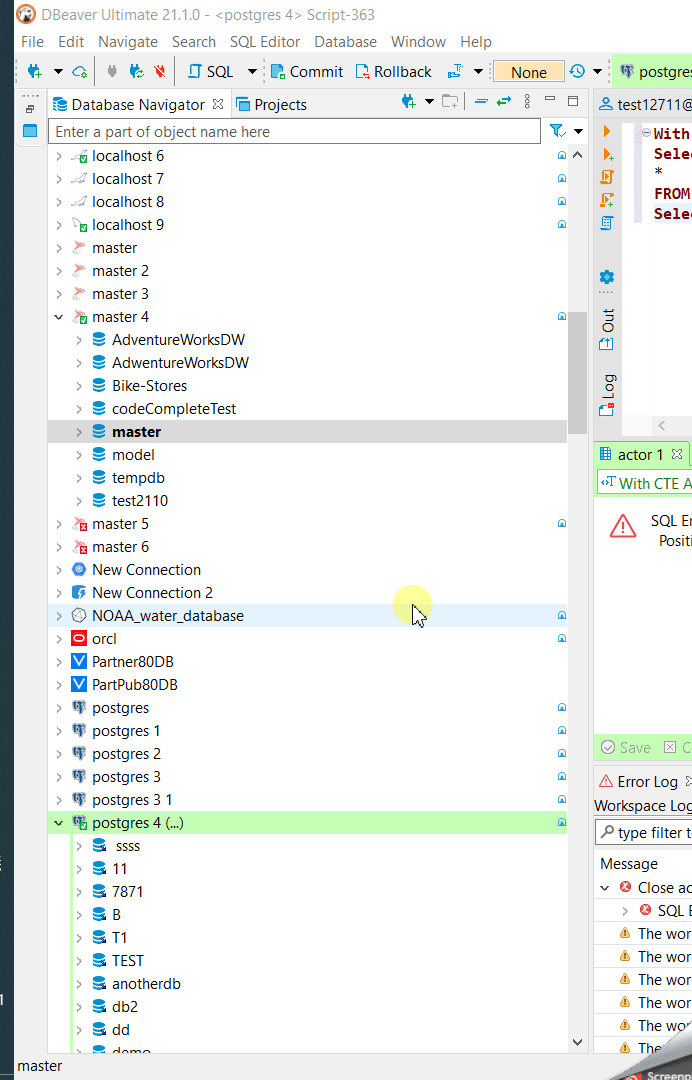
Task: Collapse the master 4 connection node
Action: point(59,317)
